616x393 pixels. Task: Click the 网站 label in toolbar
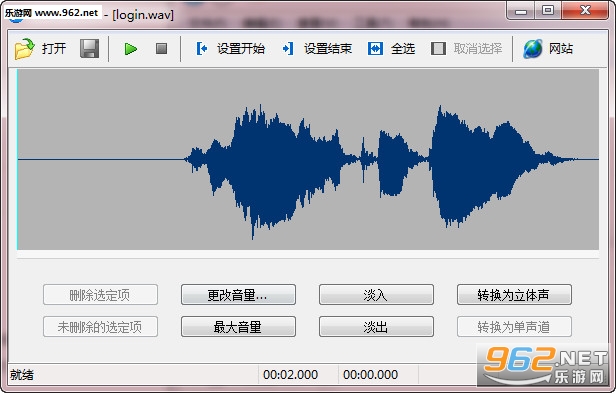pos(561,49)
